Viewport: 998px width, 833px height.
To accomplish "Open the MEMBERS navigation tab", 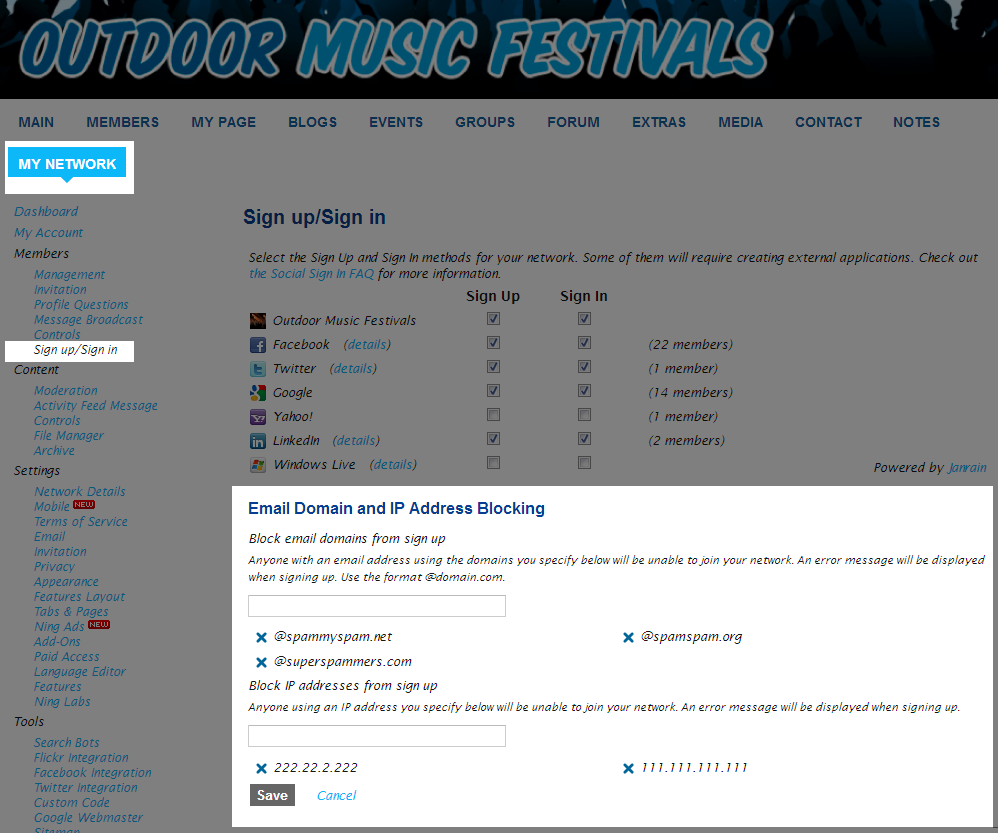I will click(123, 122).
